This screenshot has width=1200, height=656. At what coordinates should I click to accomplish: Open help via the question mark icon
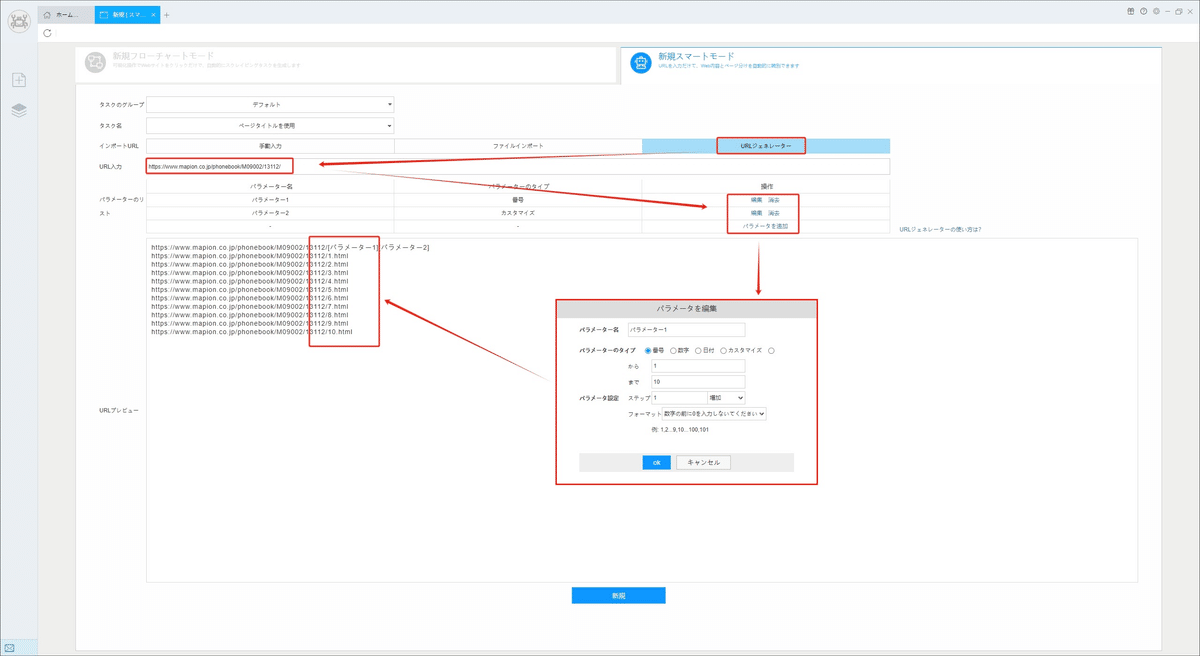click(1143, 11)
